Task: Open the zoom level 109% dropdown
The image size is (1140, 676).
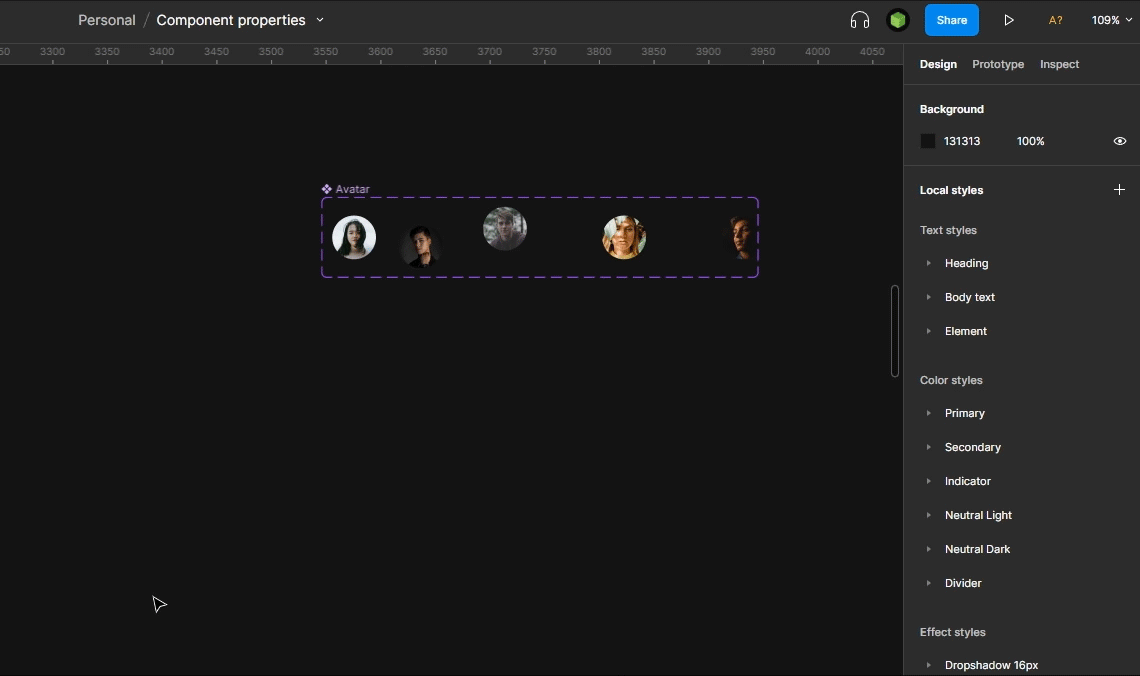Action: click(x=1110, y=19)
